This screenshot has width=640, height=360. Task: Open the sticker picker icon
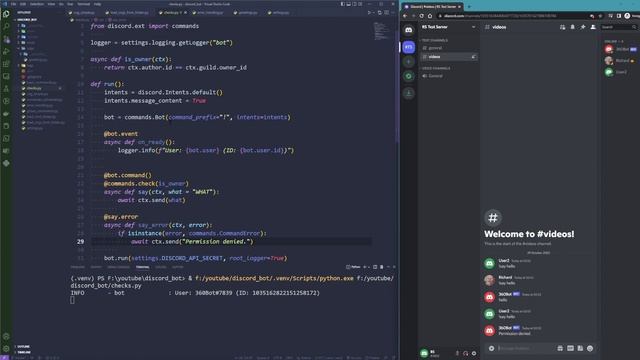[580, 348]
